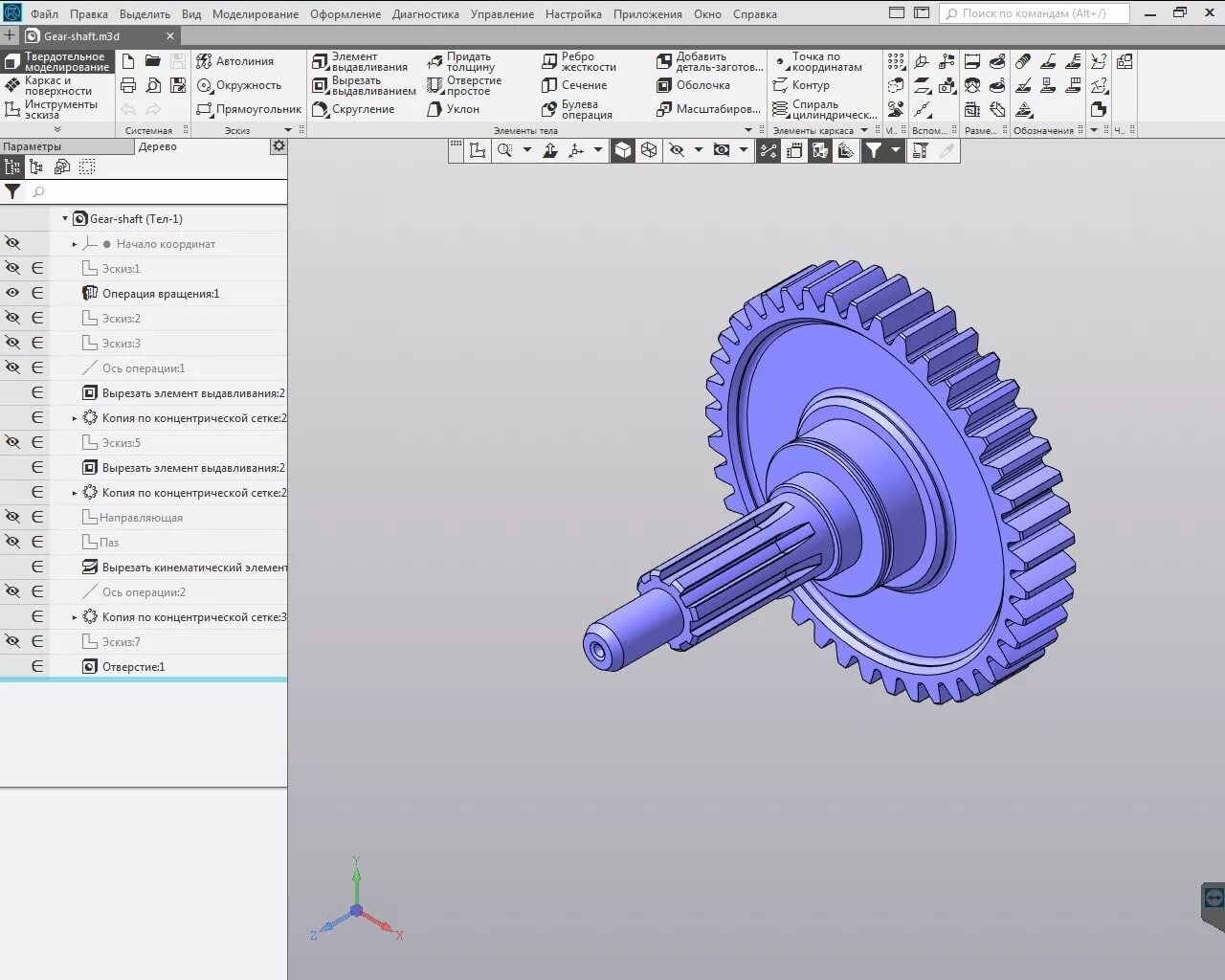The height and width of the screenshot is (980, 1225).
Task: Activate Инструменты эскиза toolbar set
Action: 58,110
